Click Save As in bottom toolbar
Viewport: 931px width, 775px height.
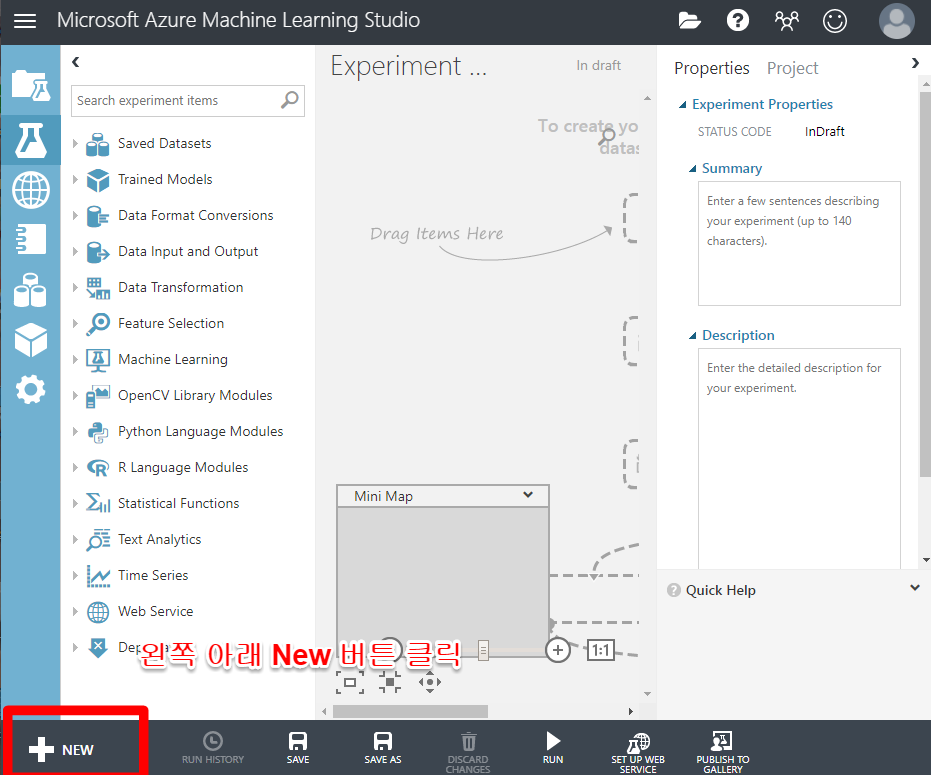382,748
